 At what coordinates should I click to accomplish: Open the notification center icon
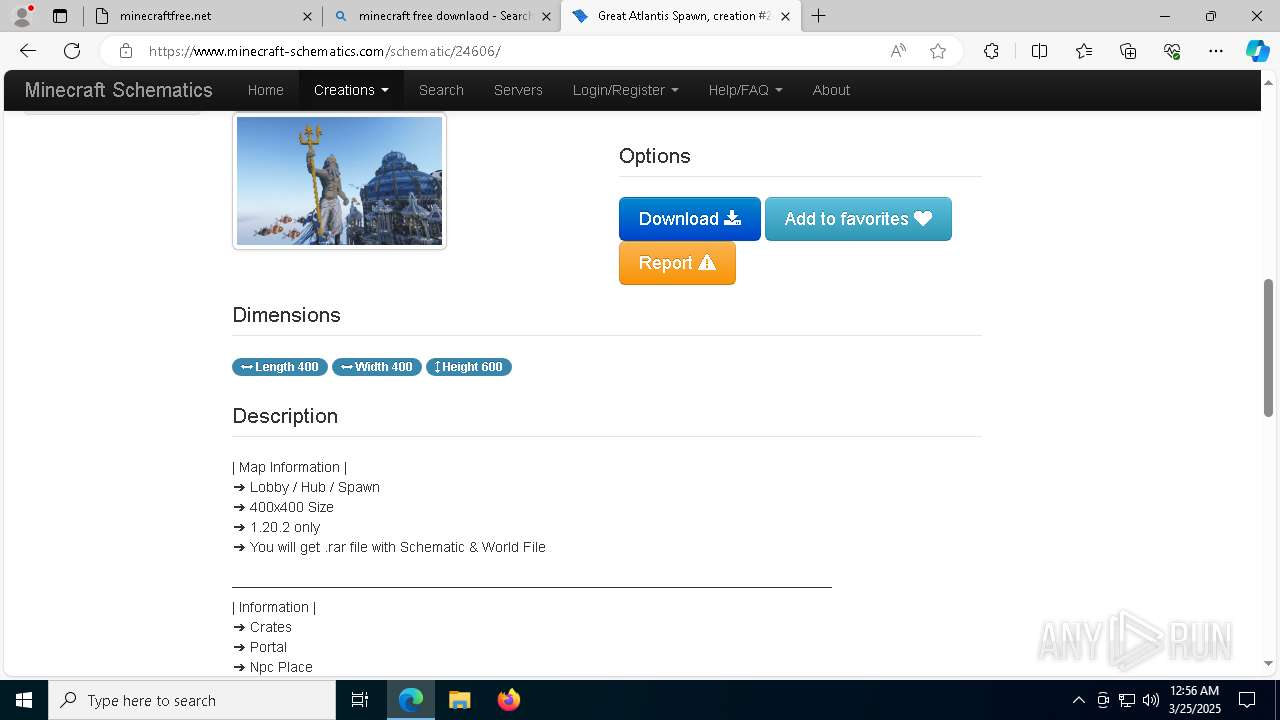(1247, 700)
